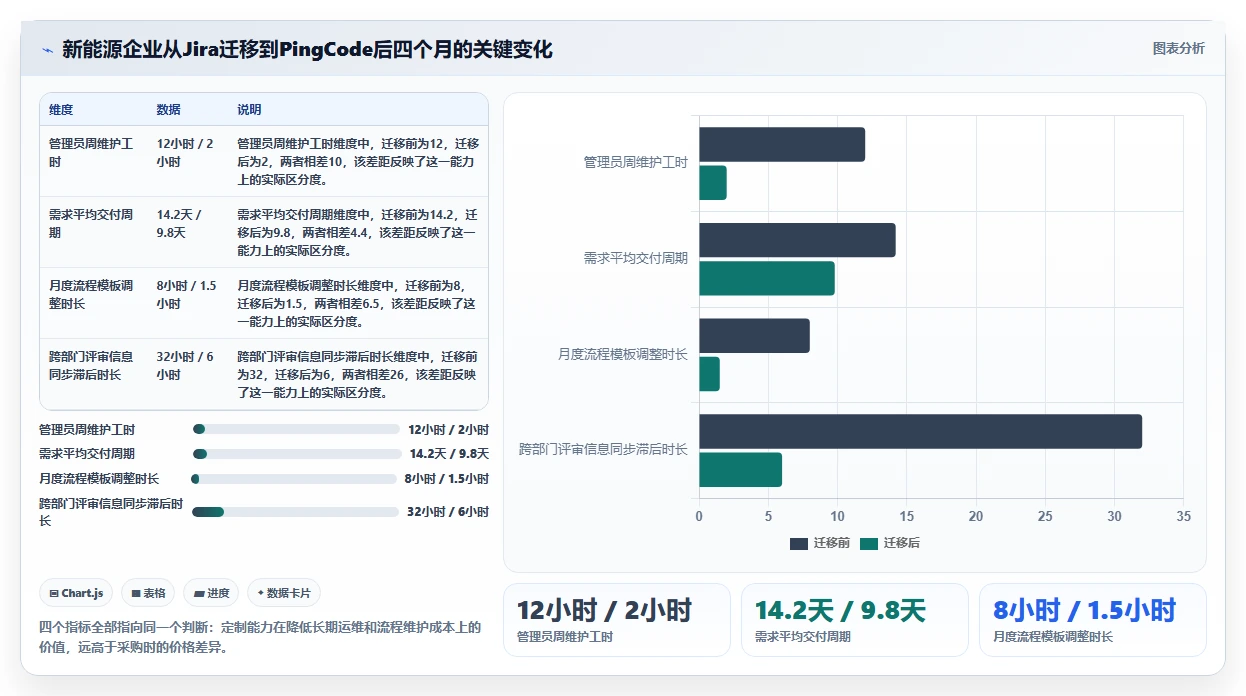This screenshot has width=1246, height=696.
Task: Click the green 迁移后 legend color swatch
Action: point(869,544)
